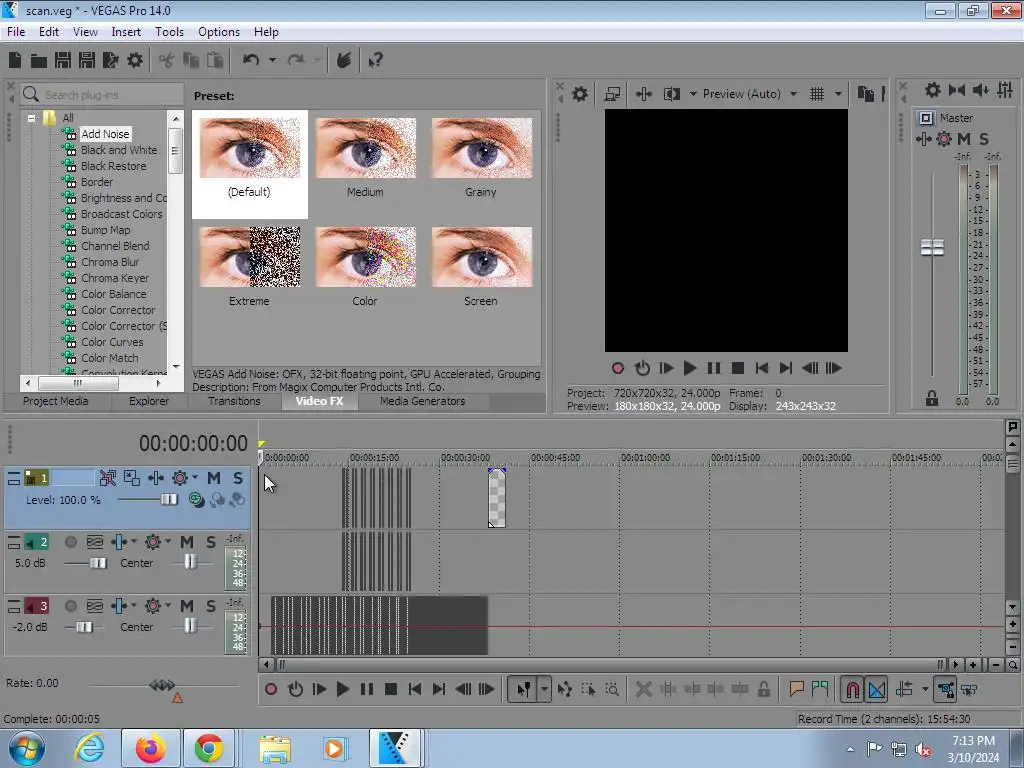
Task: Click the Open project folder icon
Action: coord(39,61)
